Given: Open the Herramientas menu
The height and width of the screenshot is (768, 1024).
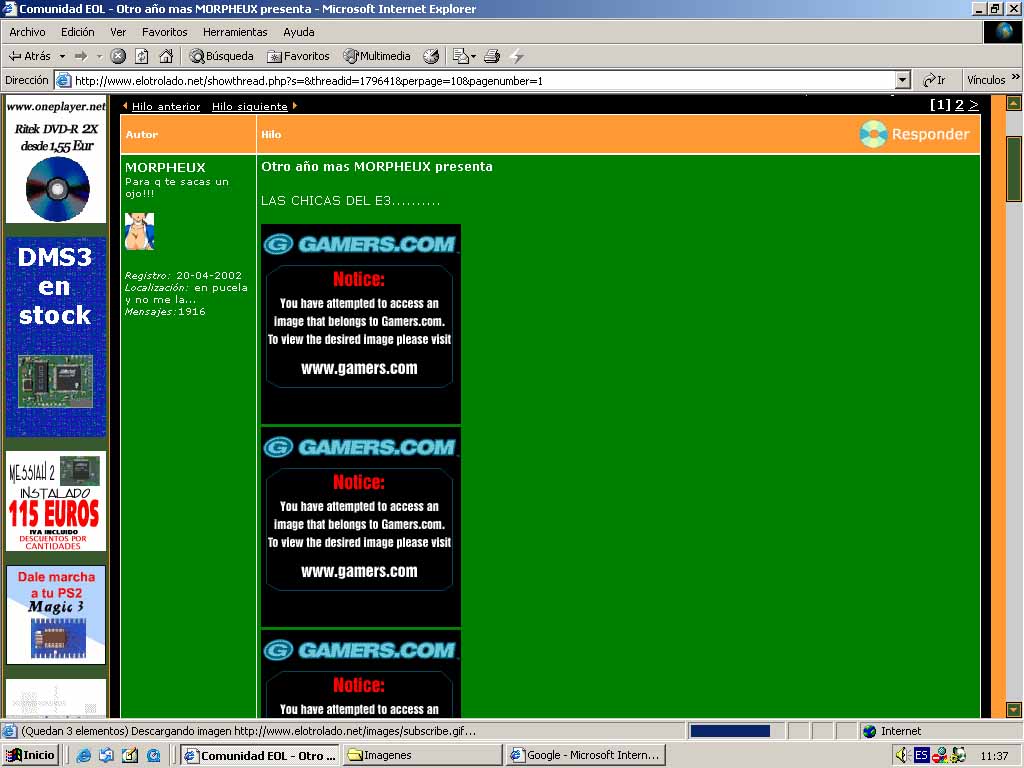Looking at the screenshot, I should pos(235,32).
